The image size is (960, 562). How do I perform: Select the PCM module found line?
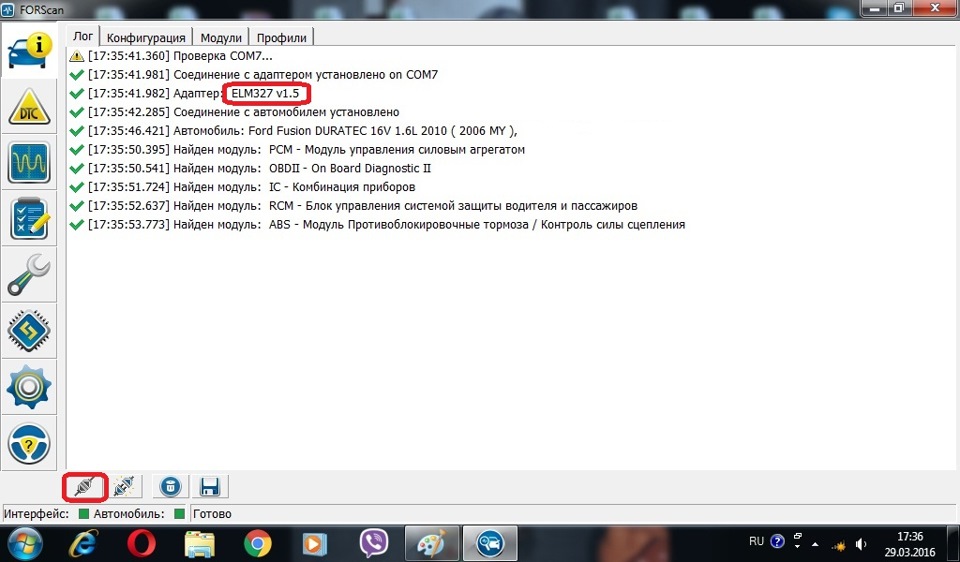tap(297, 150)
